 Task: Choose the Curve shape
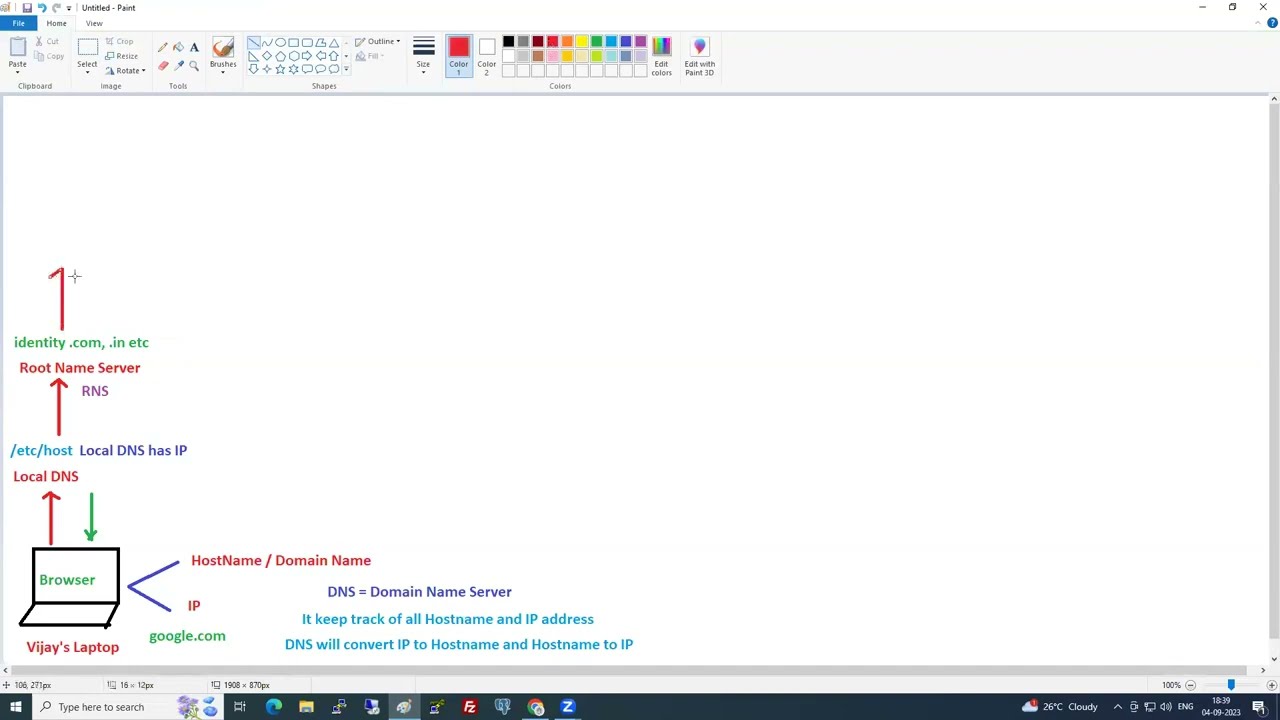(267, 43)
